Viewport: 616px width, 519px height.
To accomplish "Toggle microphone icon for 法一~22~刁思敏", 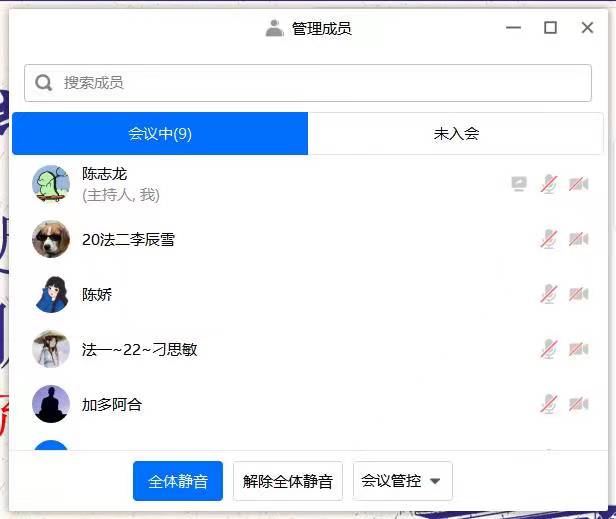I will click(x=549, y=349).
